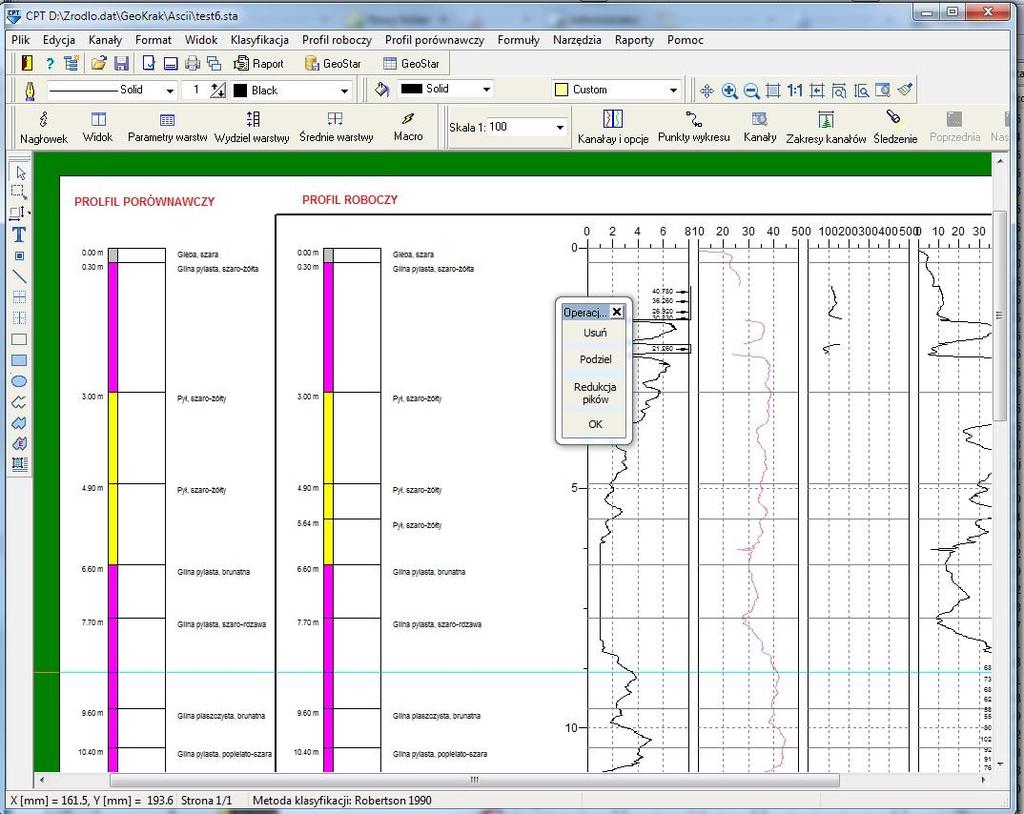Select the filled blue rectangle tool
Screen dimensions: 1024x814
(19, 360)
